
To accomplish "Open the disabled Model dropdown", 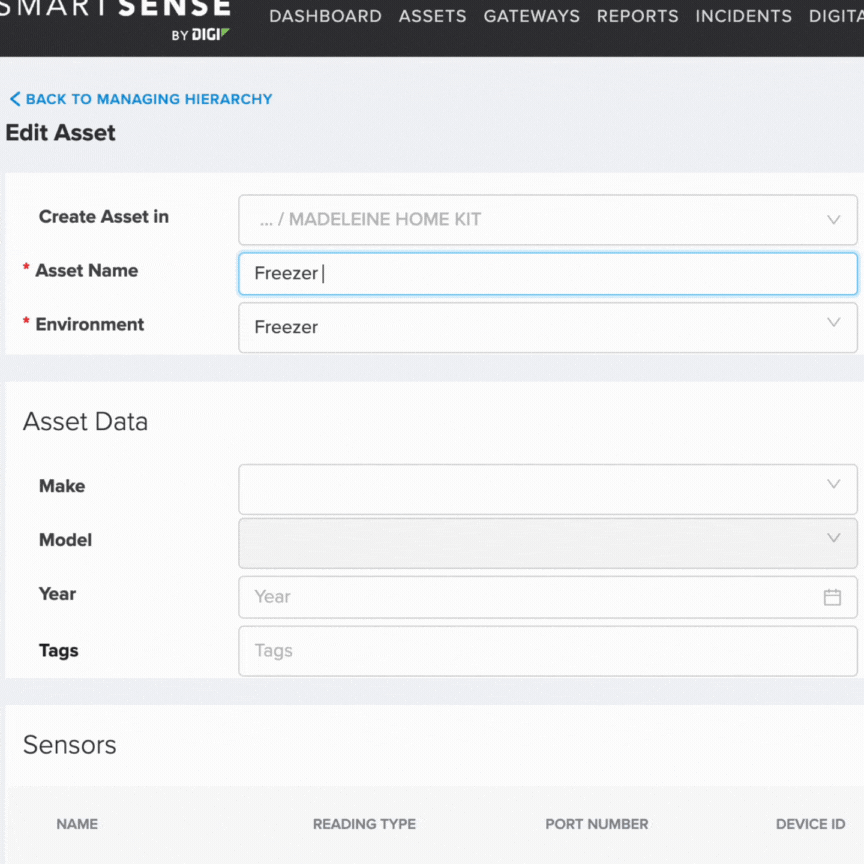I will click(x=548, y=543).
